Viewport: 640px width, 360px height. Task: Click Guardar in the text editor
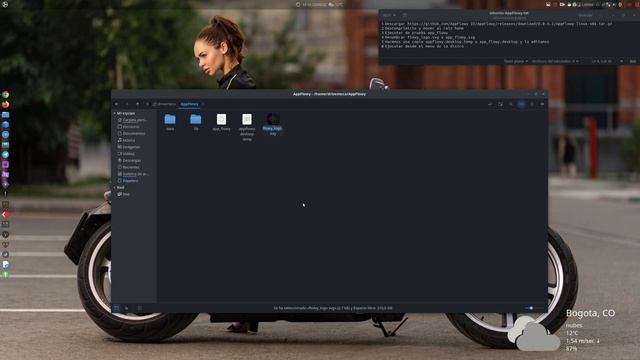click(585, 15)
